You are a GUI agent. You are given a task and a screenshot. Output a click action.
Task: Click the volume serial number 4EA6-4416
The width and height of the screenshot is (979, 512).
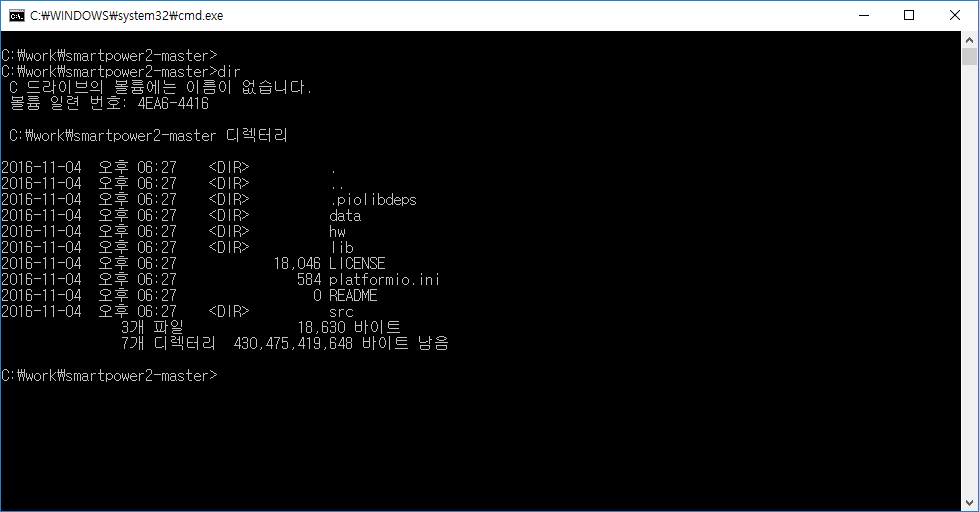click(173, 104)
